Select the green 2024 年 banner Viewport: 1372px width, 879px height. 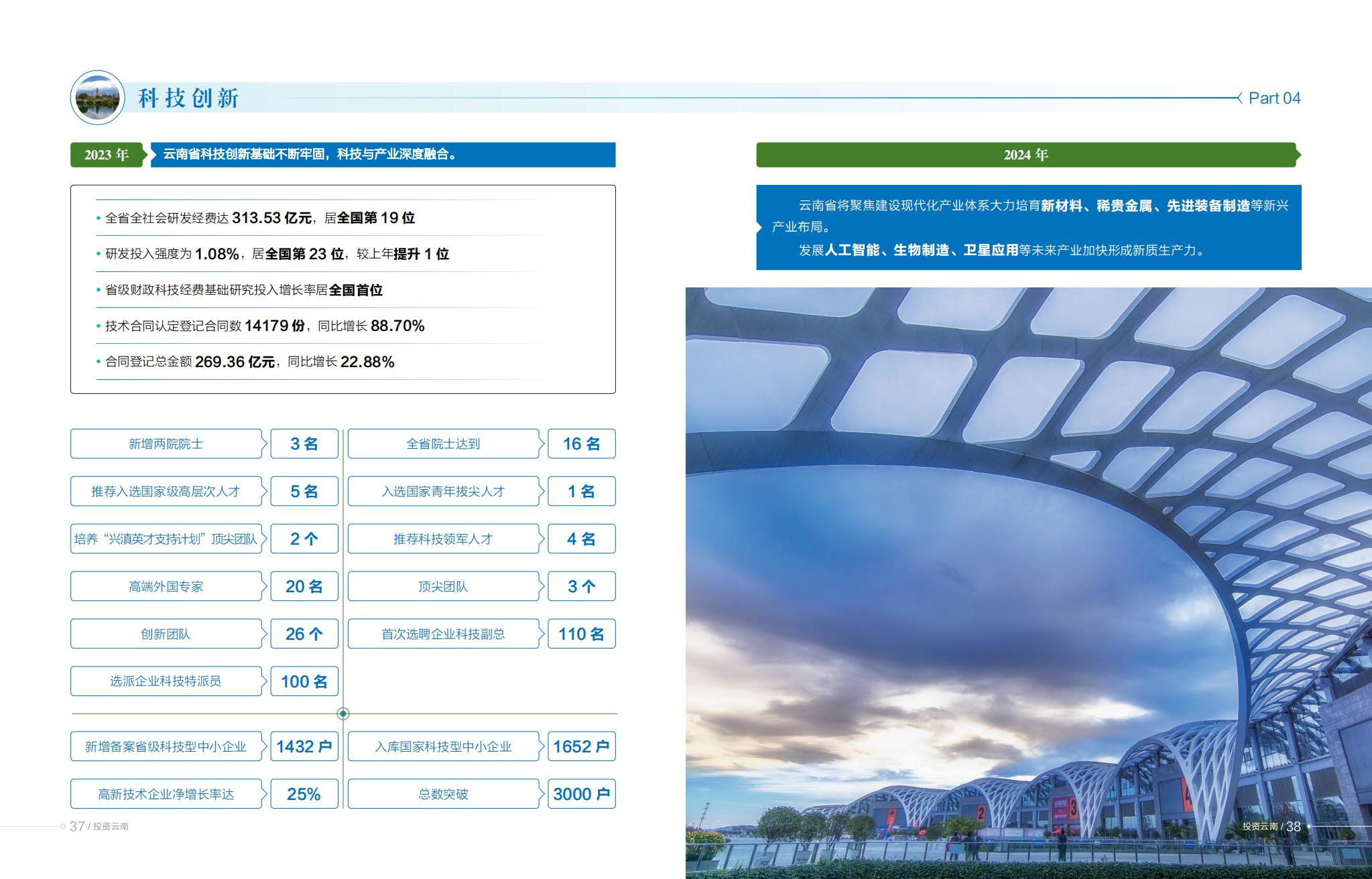click(1028, 155)
